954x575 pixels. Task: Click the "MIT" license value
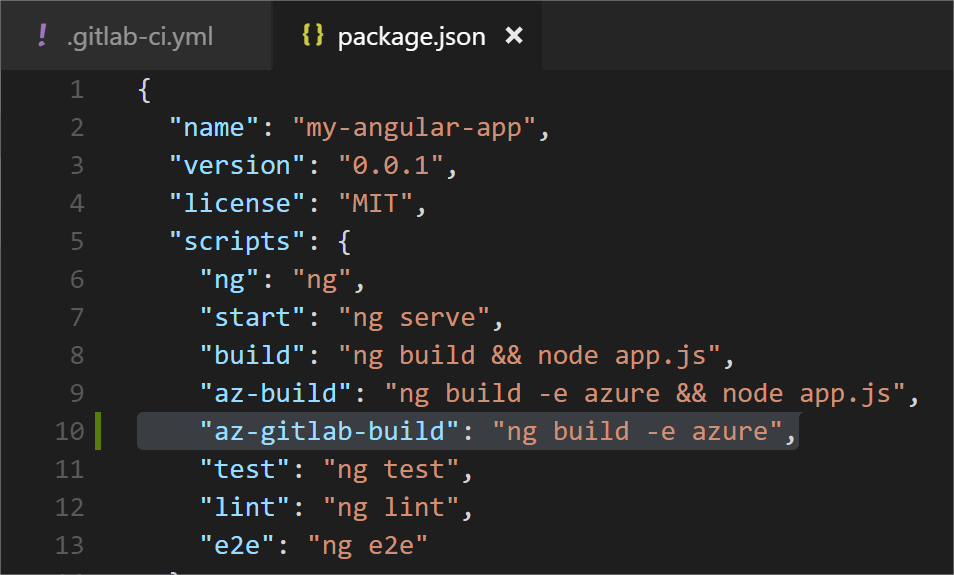tap(375, 203)
